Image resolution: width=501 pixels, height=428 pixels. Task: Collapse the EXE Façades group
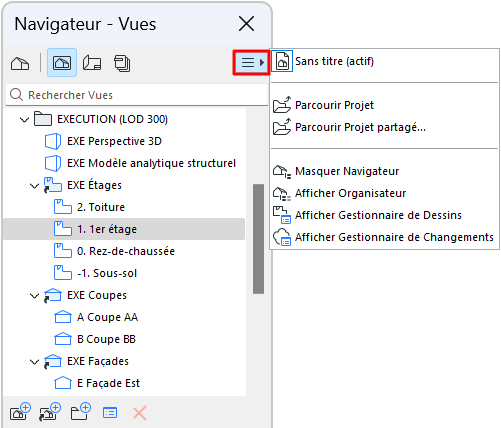point(35,362)
